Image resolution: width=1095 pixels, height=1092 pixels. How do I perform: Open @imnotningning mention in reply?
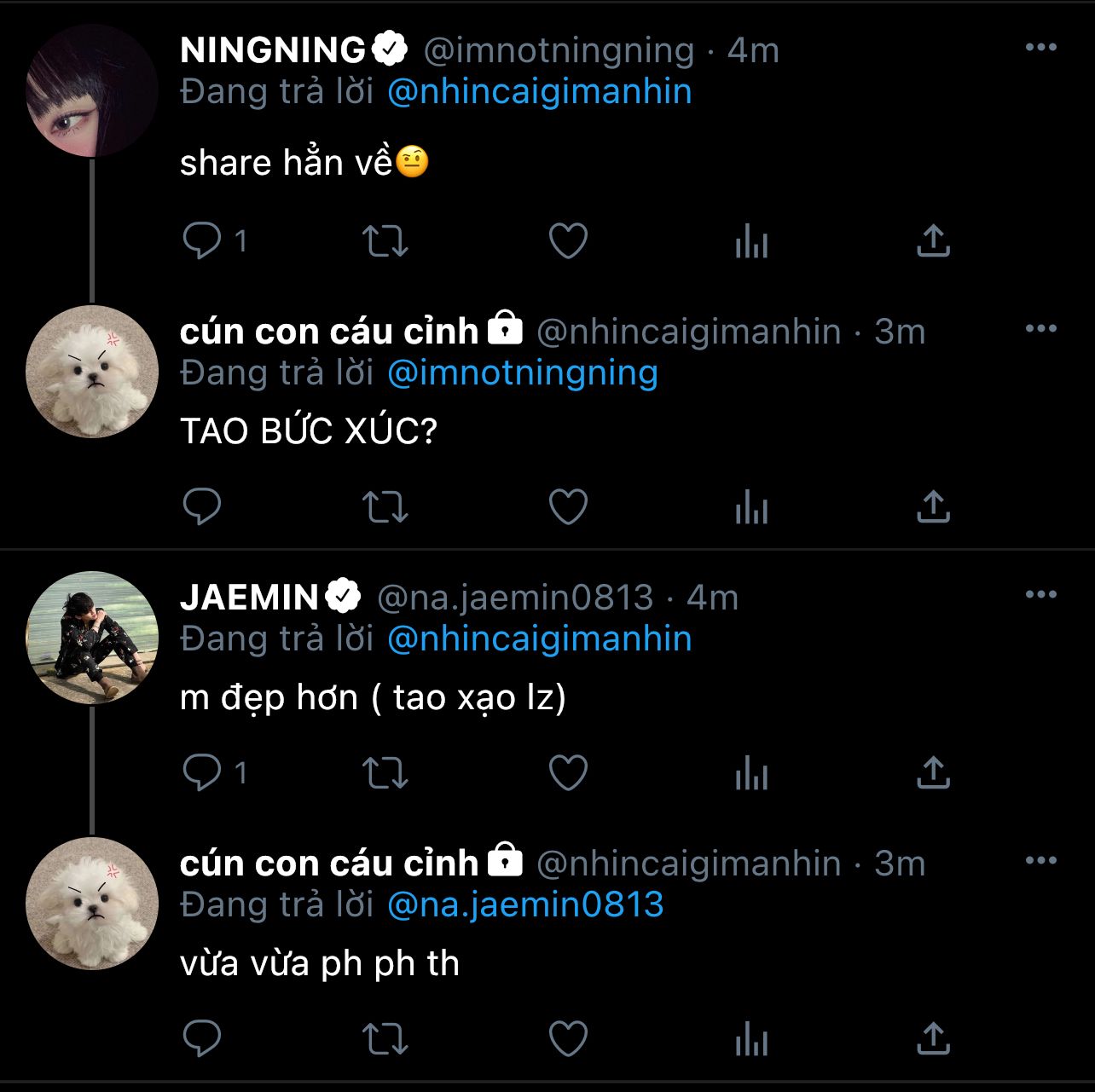[x=523, y=373]
